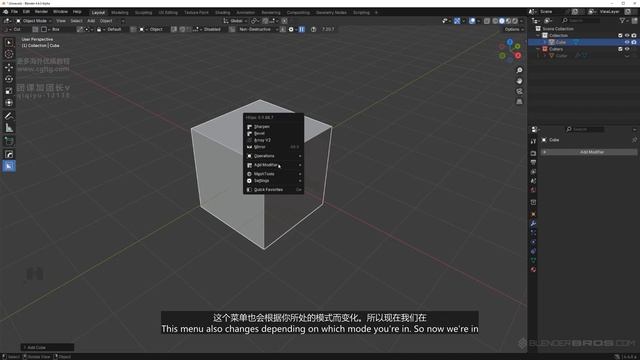Open Add Modifier entry in HardOps menu
The image size is (640, 360).
click(x=274, y=165)
